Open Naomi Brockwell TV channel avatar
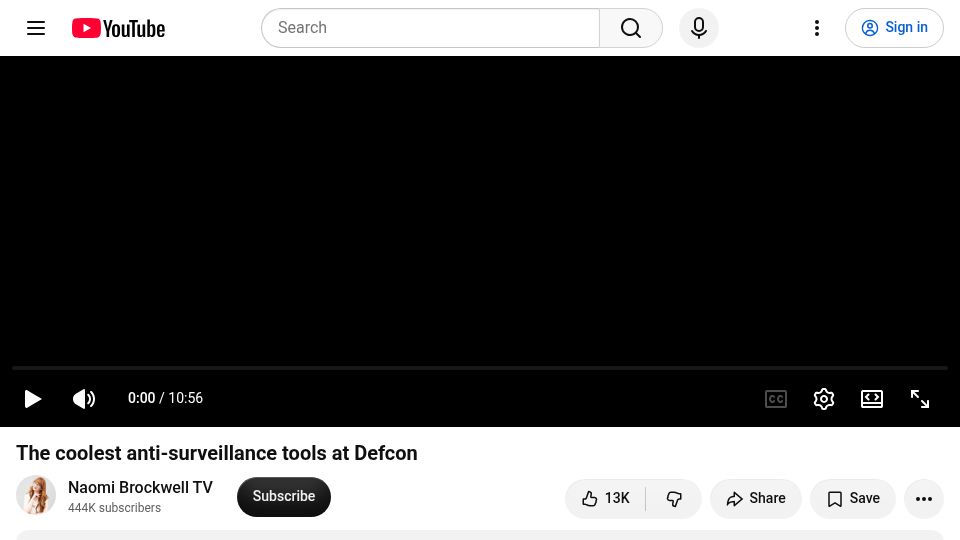 tap(36, 495)
